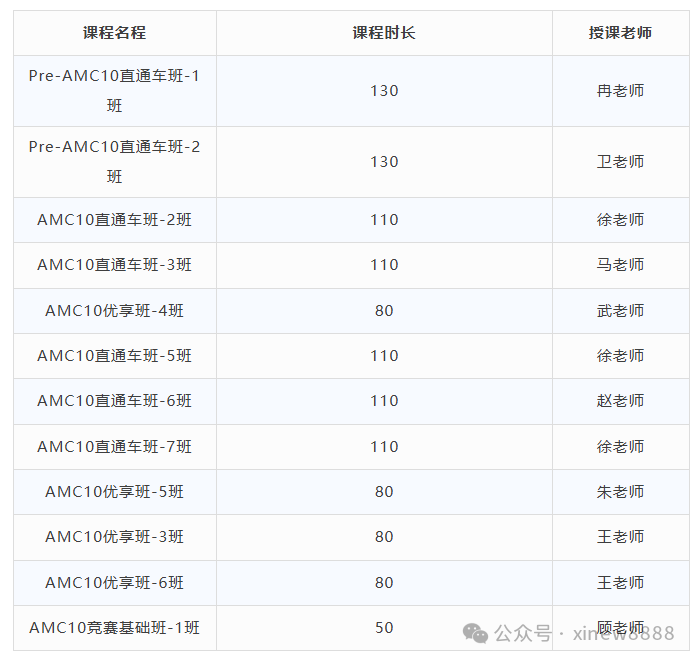This screenshot has width=697, height=661.
Task: Select teacher 武老师 cell
Action: coord(620,311)
